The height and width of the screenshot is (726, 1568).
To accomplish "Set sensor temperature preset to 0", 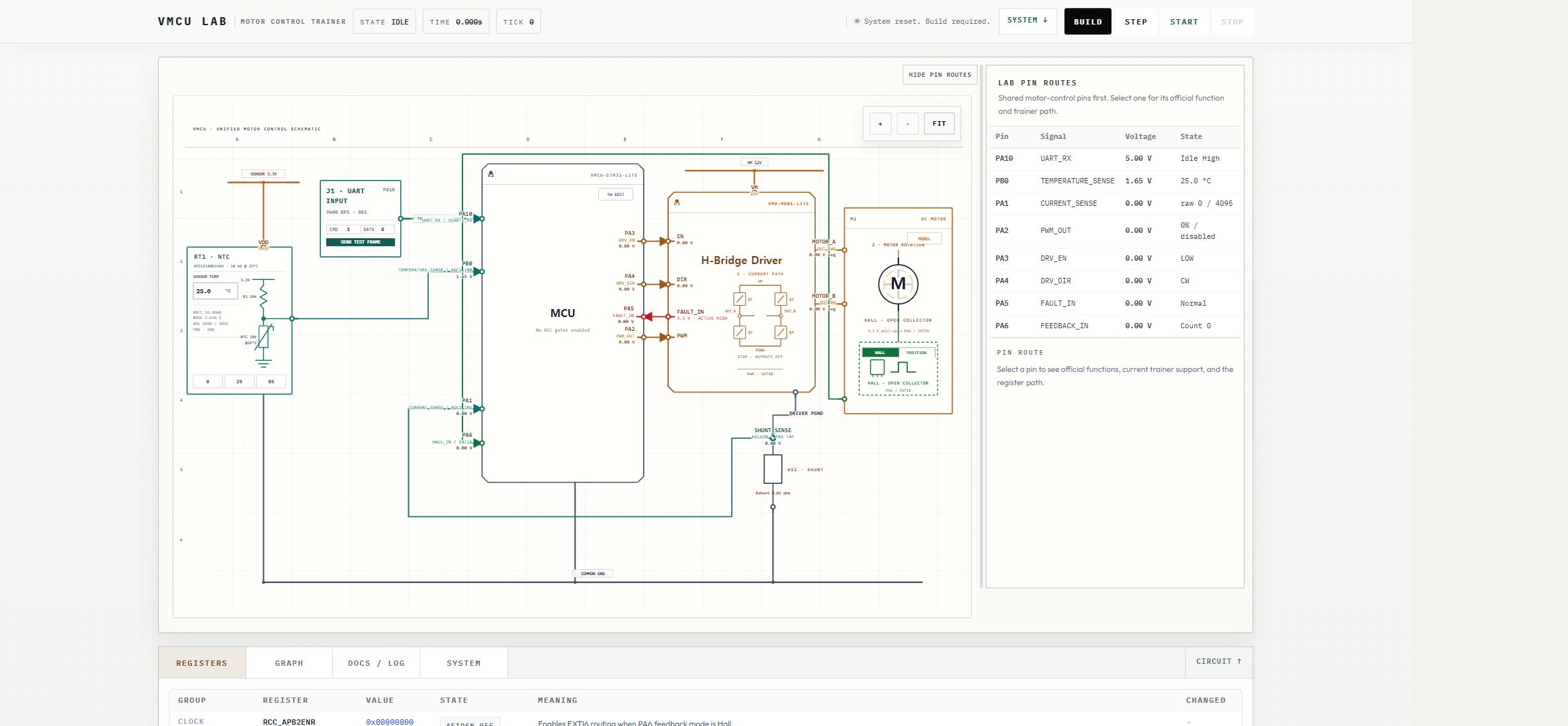I will pos(208,382).
